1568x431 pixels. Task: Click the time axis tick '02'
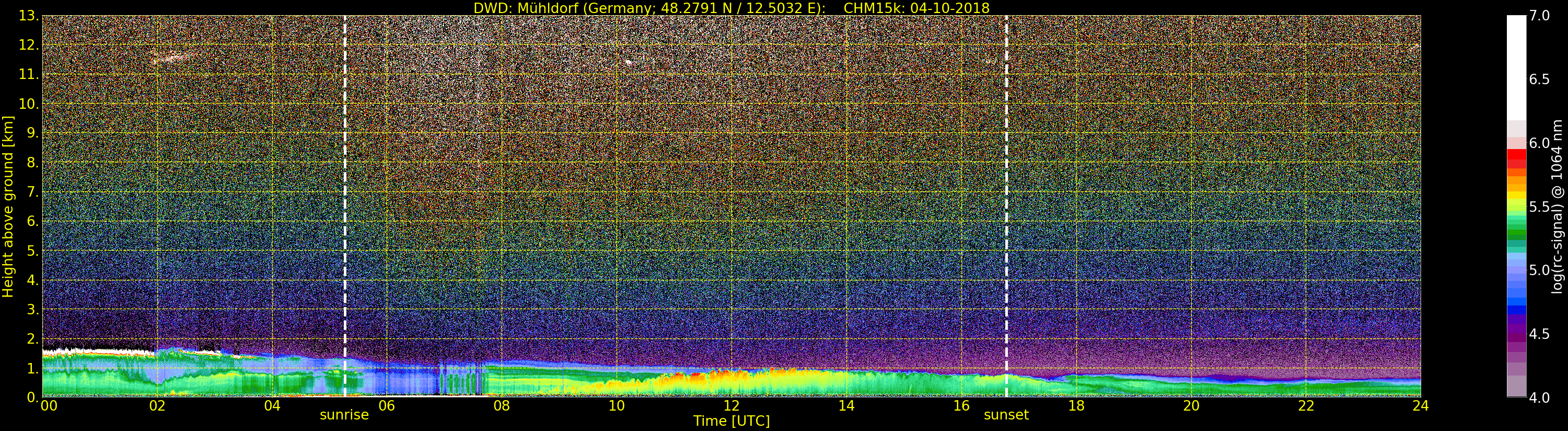[158, 406]
